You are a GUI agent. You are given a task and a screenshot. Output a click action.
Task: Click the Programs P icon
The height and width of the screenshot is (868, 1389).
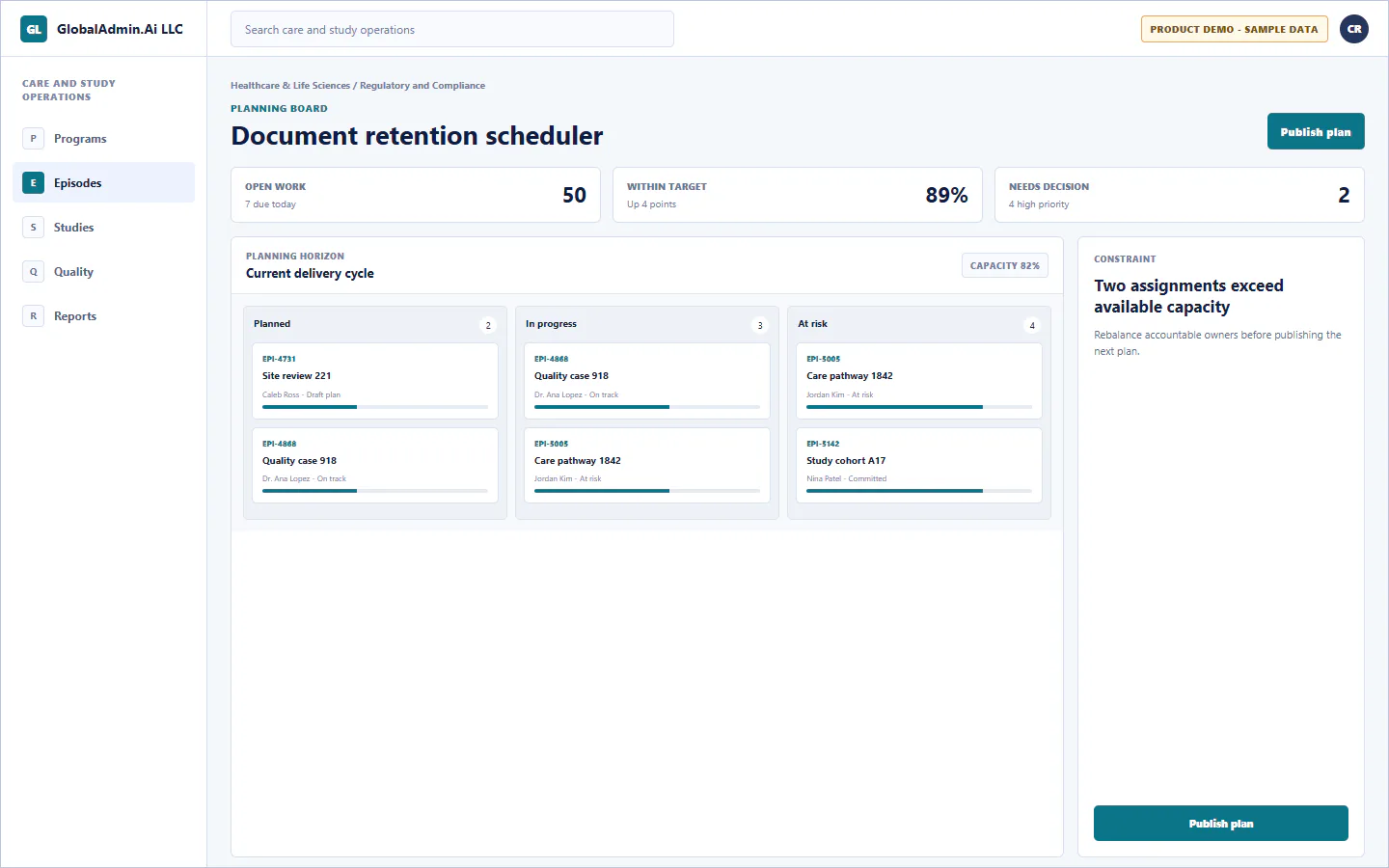click(34, 138)
